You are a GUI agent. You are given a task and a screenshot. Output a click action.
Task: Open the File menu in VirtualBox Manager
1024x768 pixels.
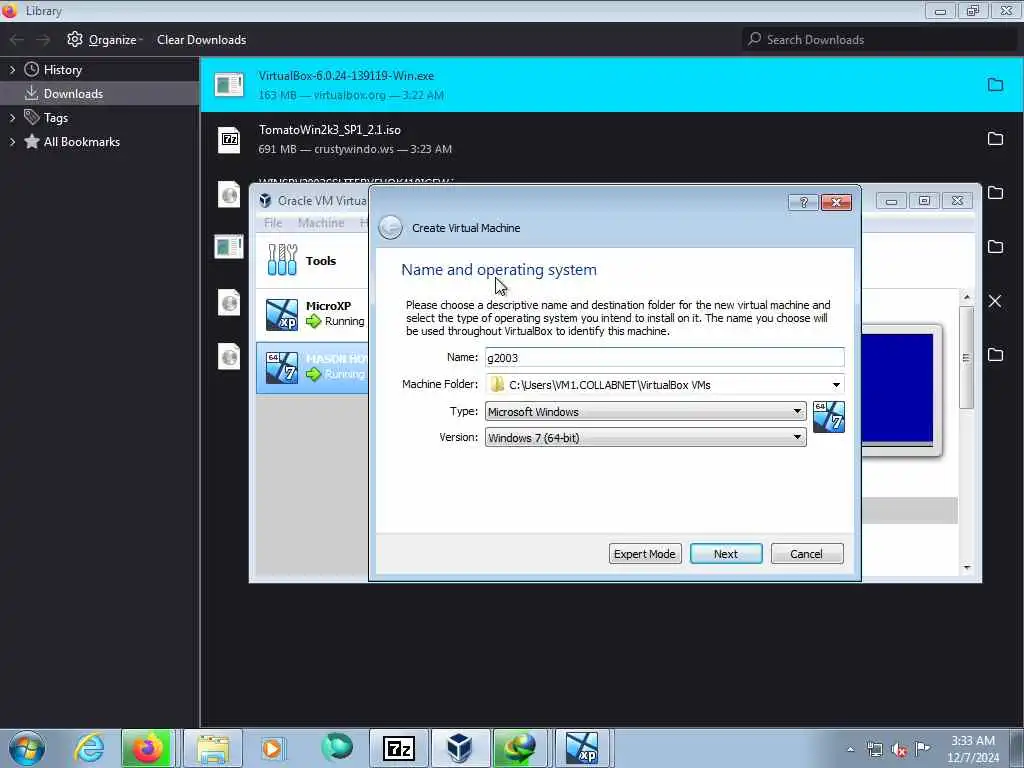pyautogui.click(x=273, y=223)
